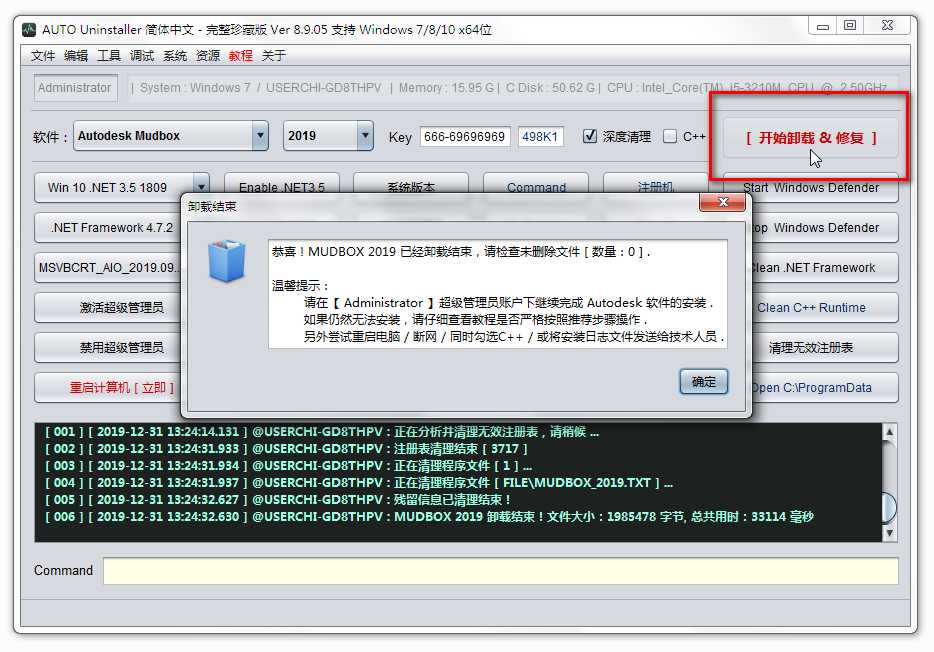This screenshot has width=934, height=652.
Task: Click Start Windows Defender button
Action: (811, 188)
